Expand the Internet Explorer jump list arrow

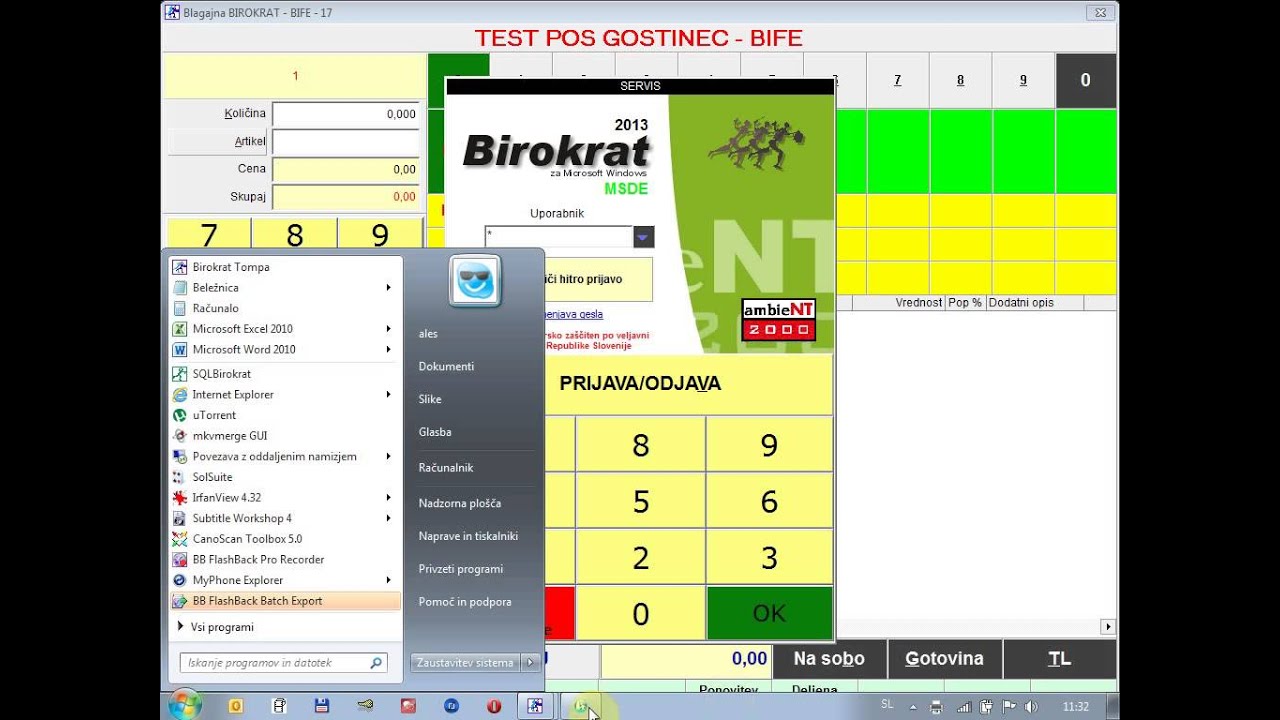pyautogui.click(x=388, y=395)
